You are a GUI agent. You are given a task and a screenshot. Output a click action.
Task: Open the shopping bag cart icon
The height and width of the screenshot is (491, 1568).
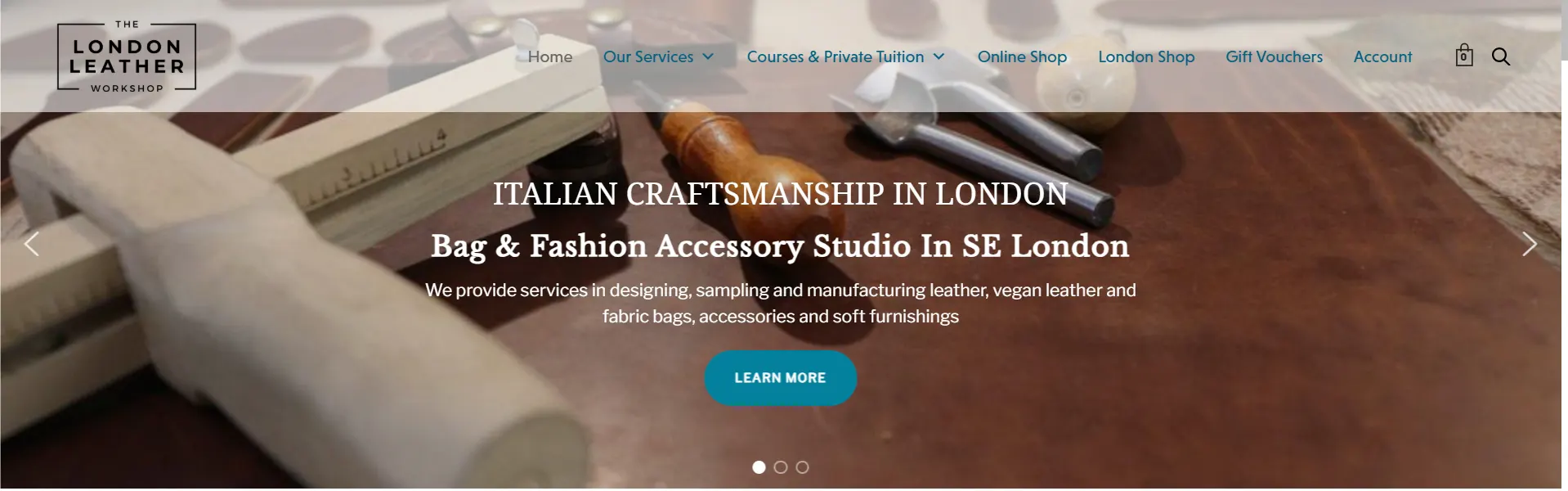coord(1463,56)
